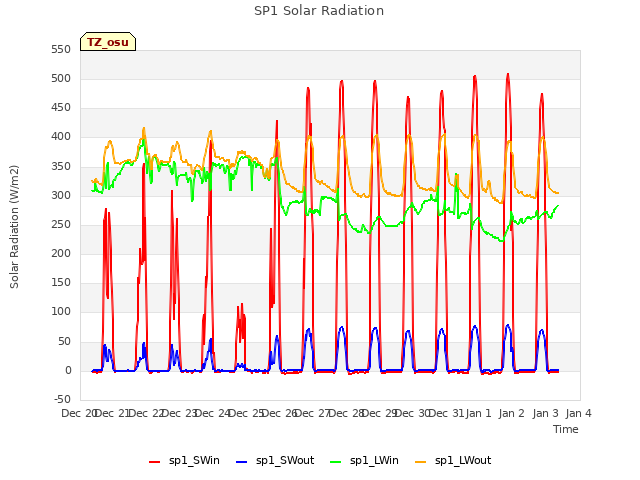Select the sp1_SWin legend label
The width and height of the screenshot is (640, 480).
[x=194, y=460]
